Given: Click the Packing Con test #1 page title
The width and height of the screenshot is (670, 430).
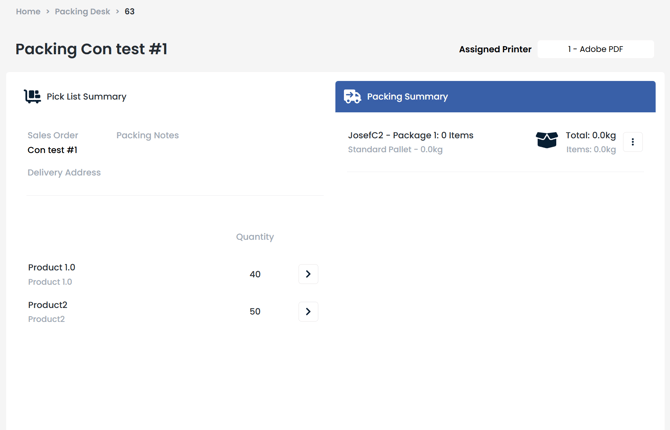Looking at the screenshot, I should pyautogui.click(x=91, y=49).
